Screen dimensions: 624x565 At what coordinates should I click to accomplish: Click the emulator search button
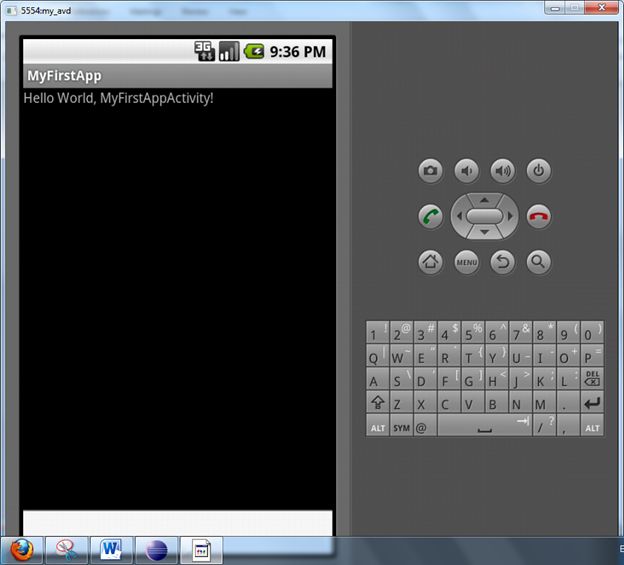pos(539,262)
